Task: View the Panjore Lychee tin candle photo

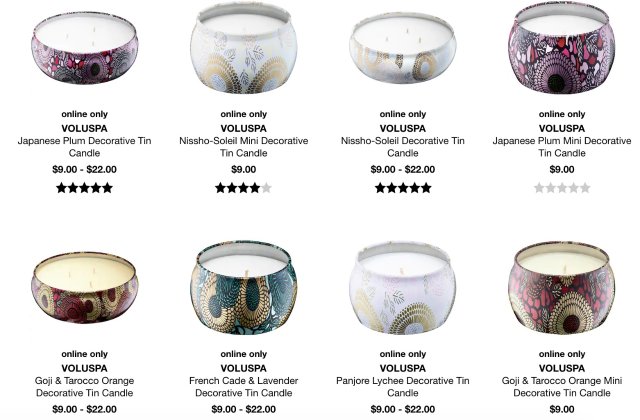Action: pyautogui.click(x=403, y=287)
